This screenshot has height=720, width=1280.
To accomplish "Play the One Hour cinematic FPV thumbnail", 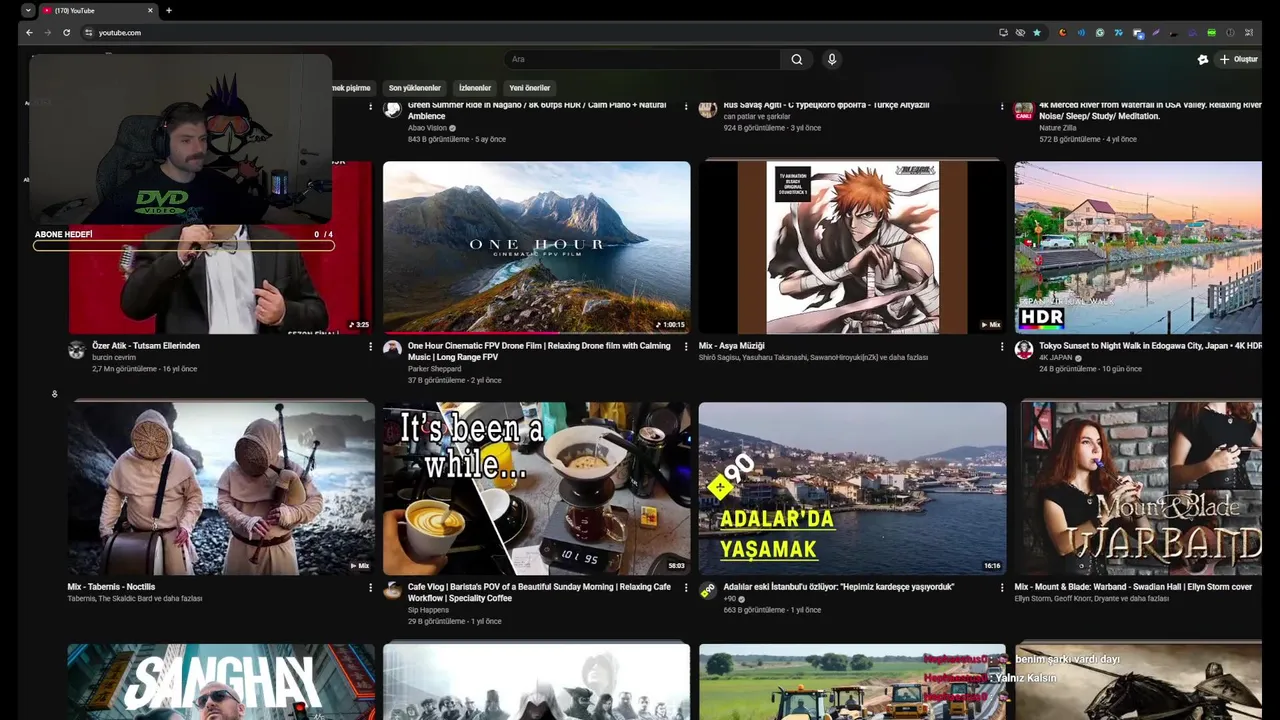I will click(x=536, y=247).
